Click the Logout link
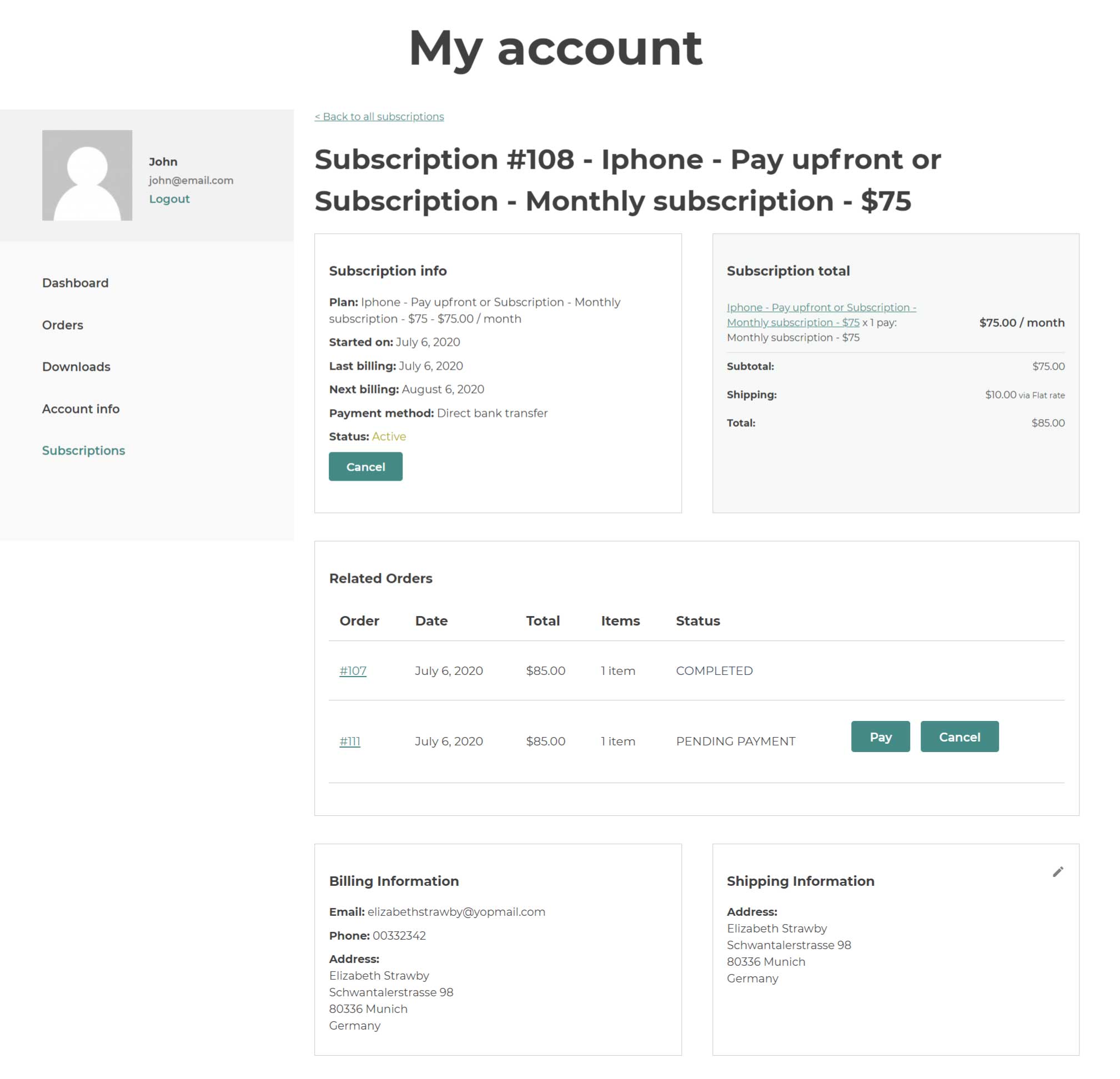This screenshot has height=1079, width=1120. click(x=169, y=199)
